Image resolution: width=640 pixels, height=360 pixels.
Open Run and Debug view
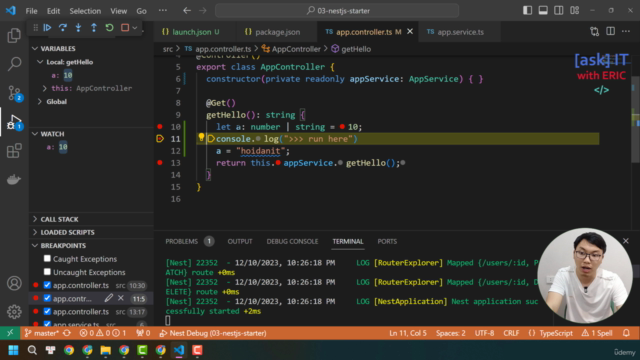click(14, 122)
